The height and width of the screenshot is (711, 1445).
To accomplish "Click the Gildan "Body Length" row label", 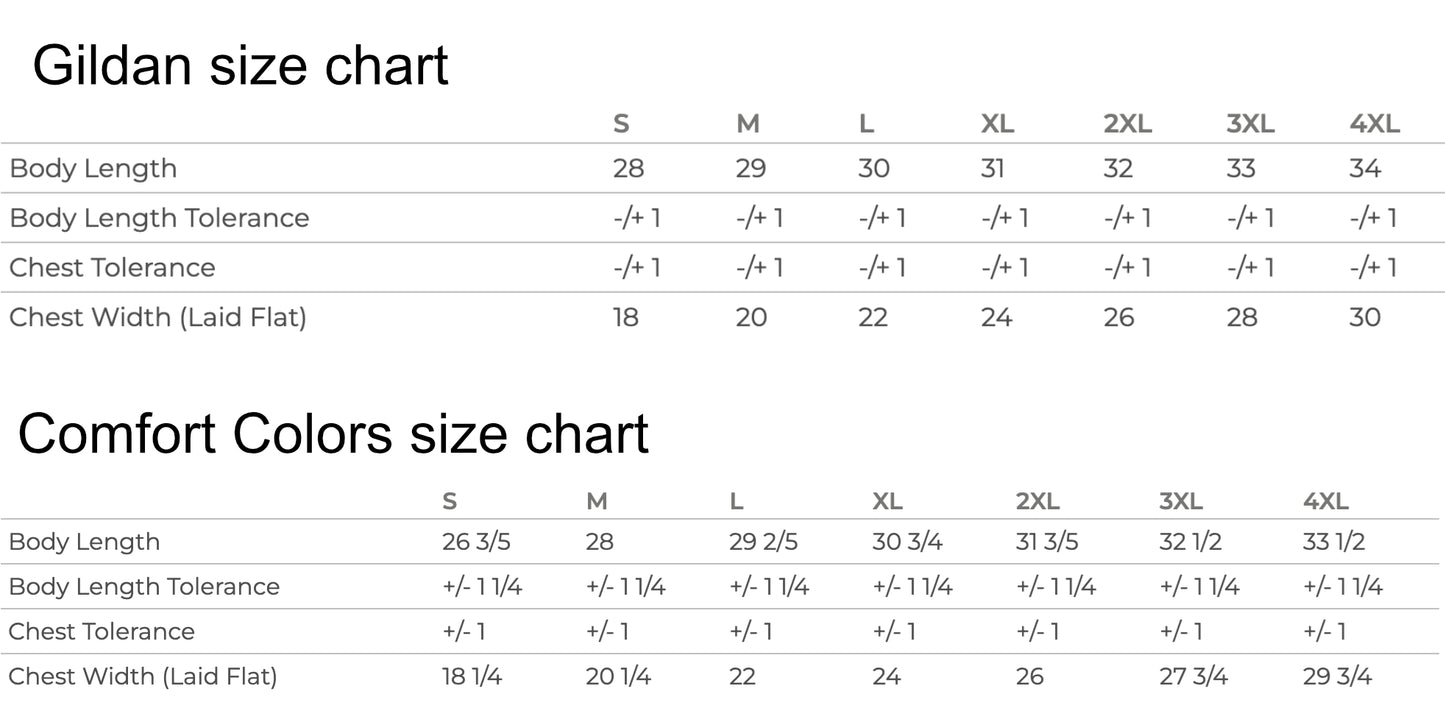I will point(93,168).
